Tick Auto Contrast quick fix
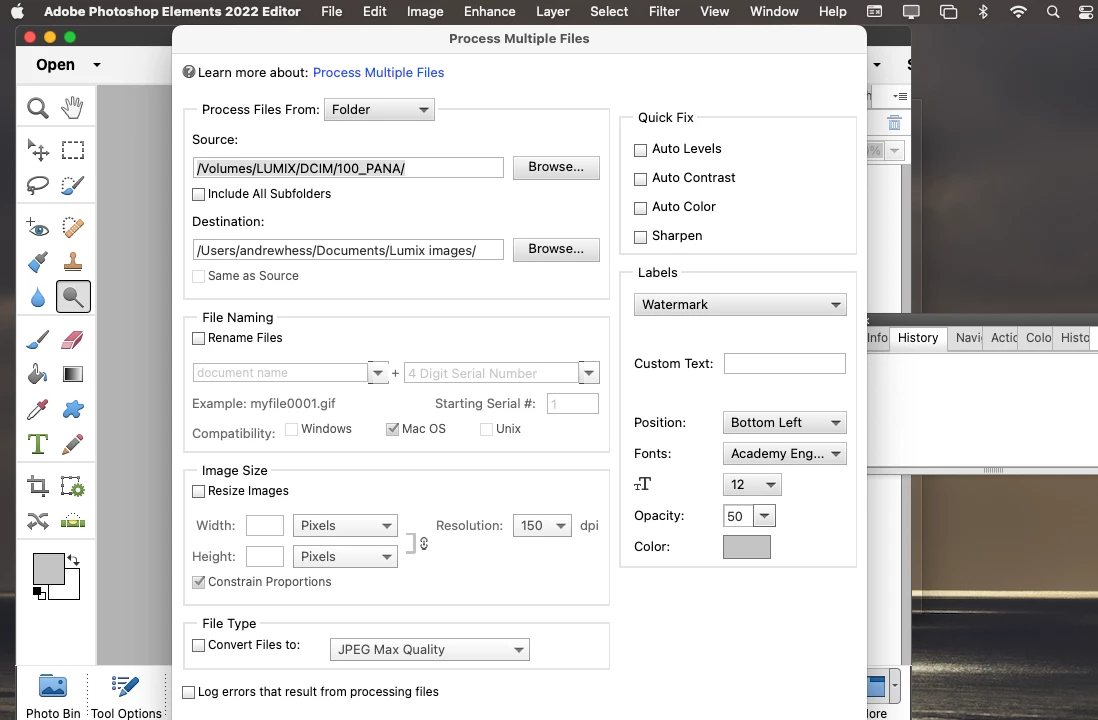Viewport: 1098px width, 720px height. (640, 179)
